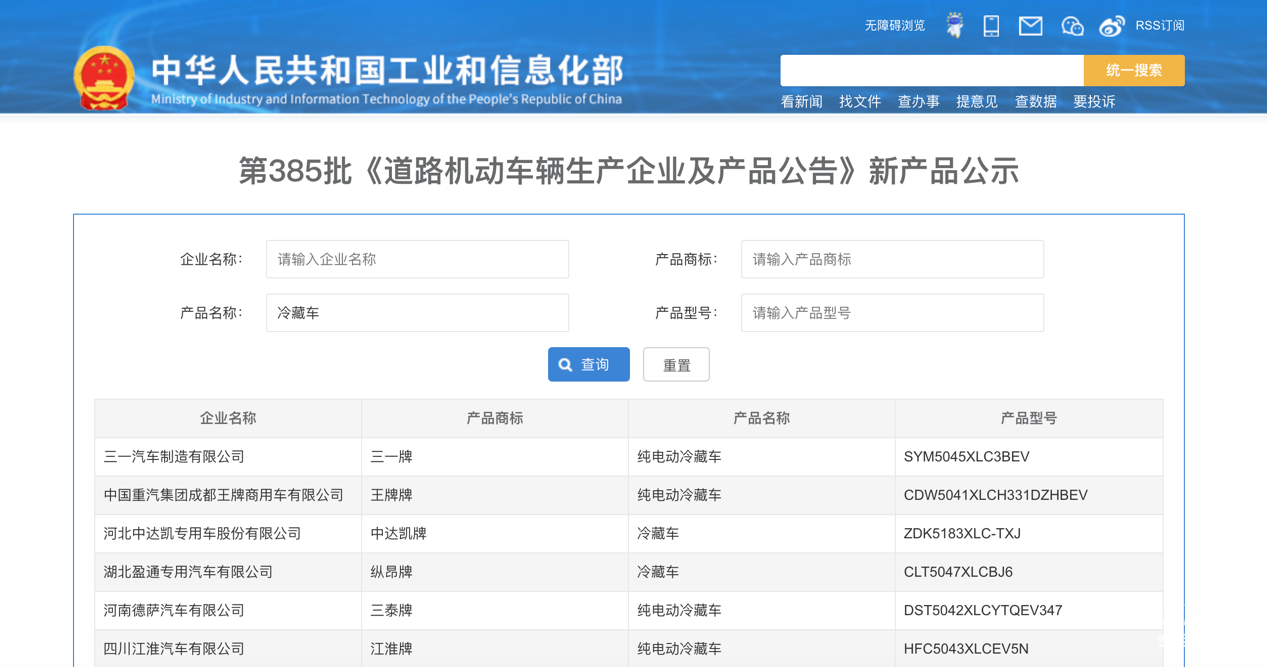Open the robot assistant icon

coord(955,26)
